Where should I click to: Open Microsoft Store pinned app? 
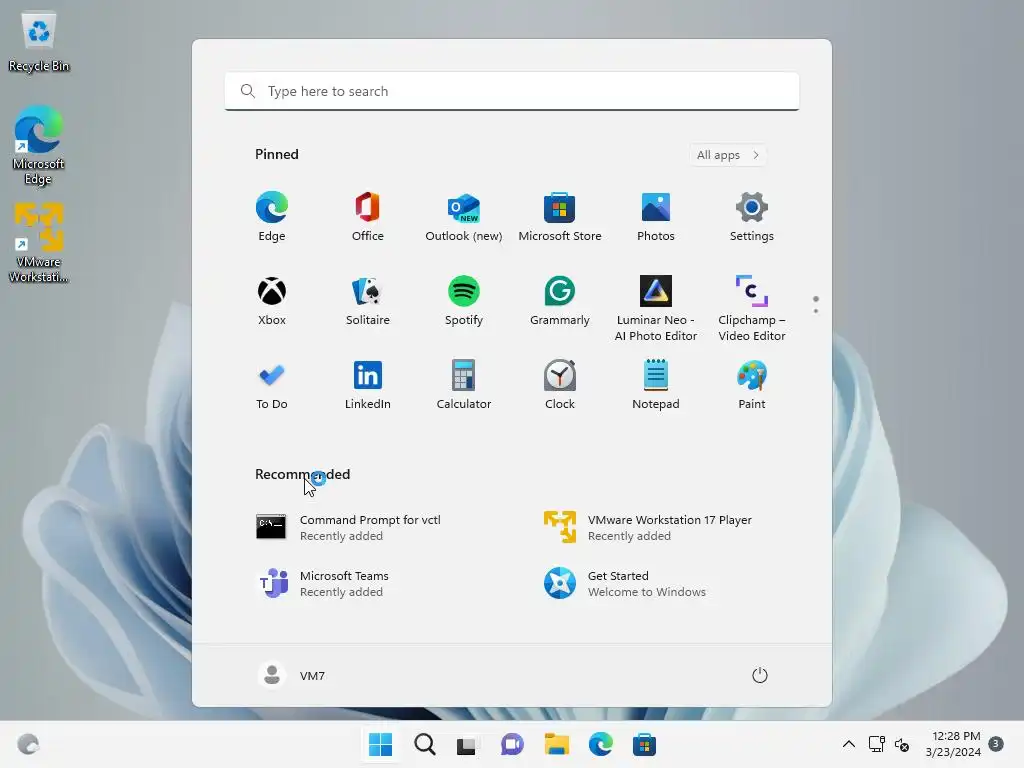click(560, 217)
